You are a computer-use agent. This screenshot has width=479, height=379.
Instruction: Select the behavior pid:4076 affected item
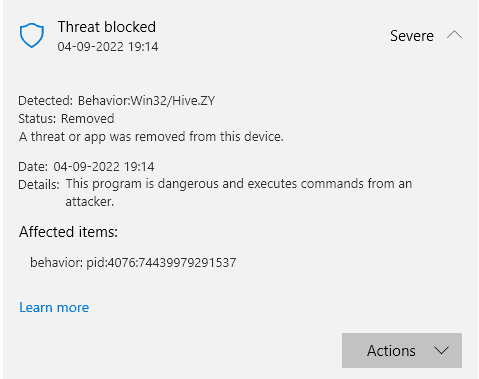pos(133,263)
